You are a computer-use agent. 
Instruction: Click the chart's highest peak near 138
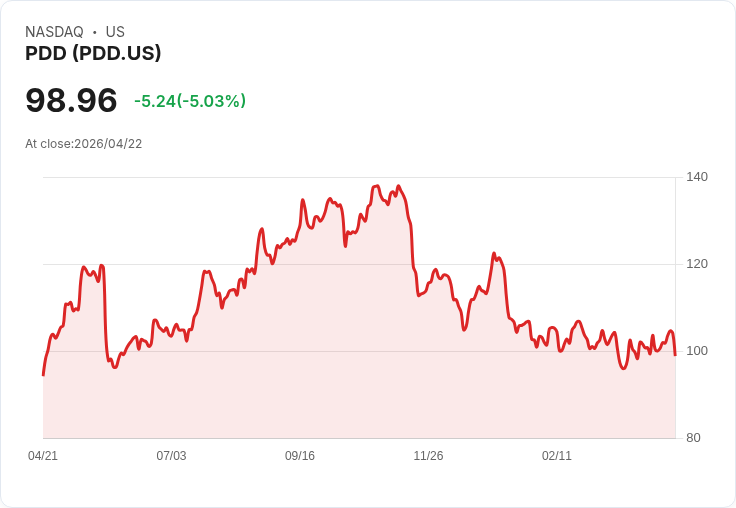(376, 186)
